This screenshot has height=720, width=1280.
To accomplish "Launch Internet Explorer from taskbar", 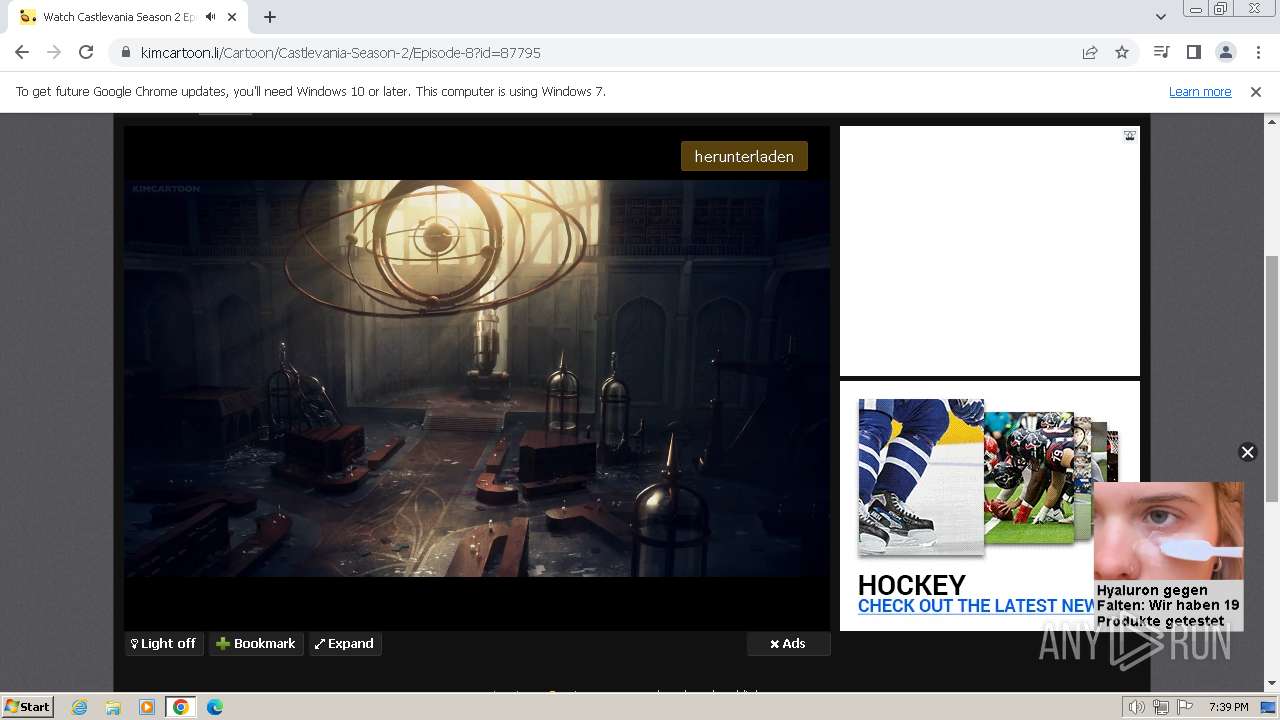I will click(x=79, y=707).
